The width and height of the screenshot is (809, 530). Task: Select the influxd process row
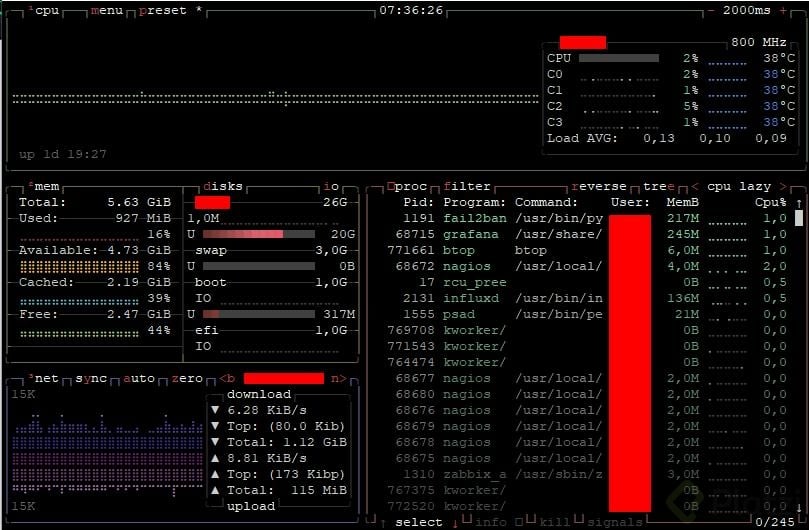tap(587, 298)
